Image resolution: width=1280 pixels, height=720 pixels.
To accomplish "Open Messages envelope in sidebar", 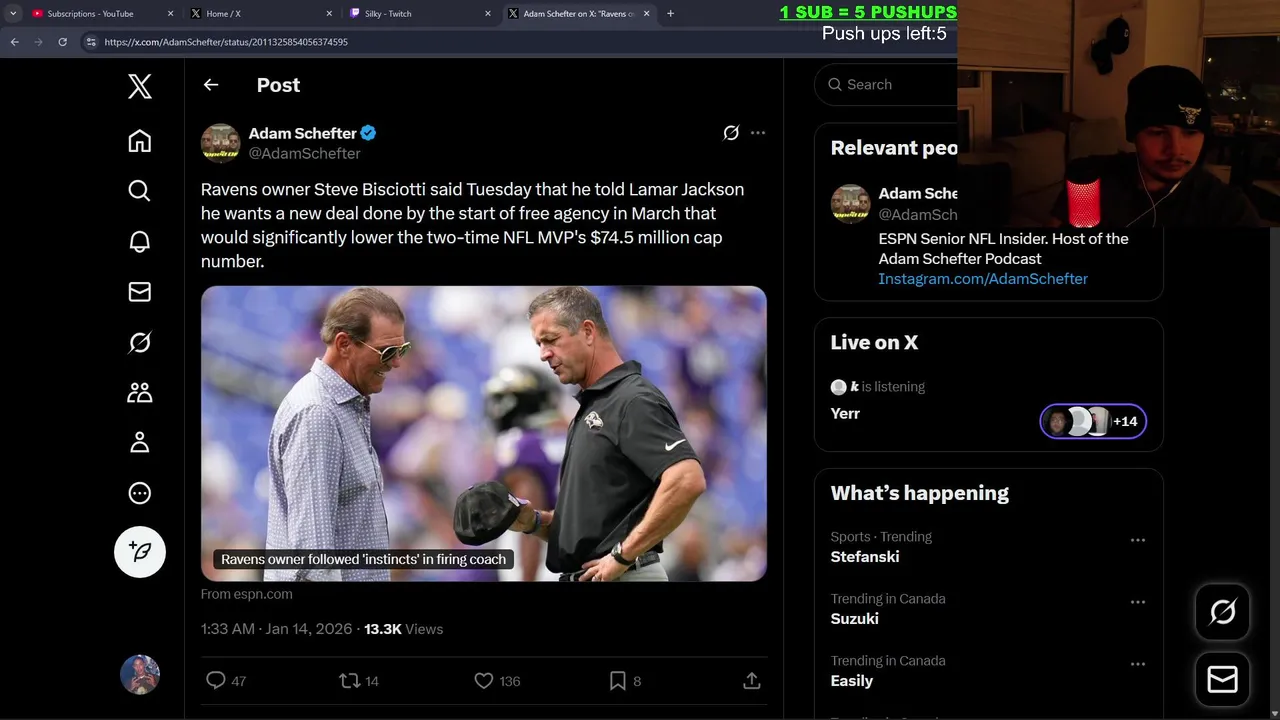I will click(140, 291).
